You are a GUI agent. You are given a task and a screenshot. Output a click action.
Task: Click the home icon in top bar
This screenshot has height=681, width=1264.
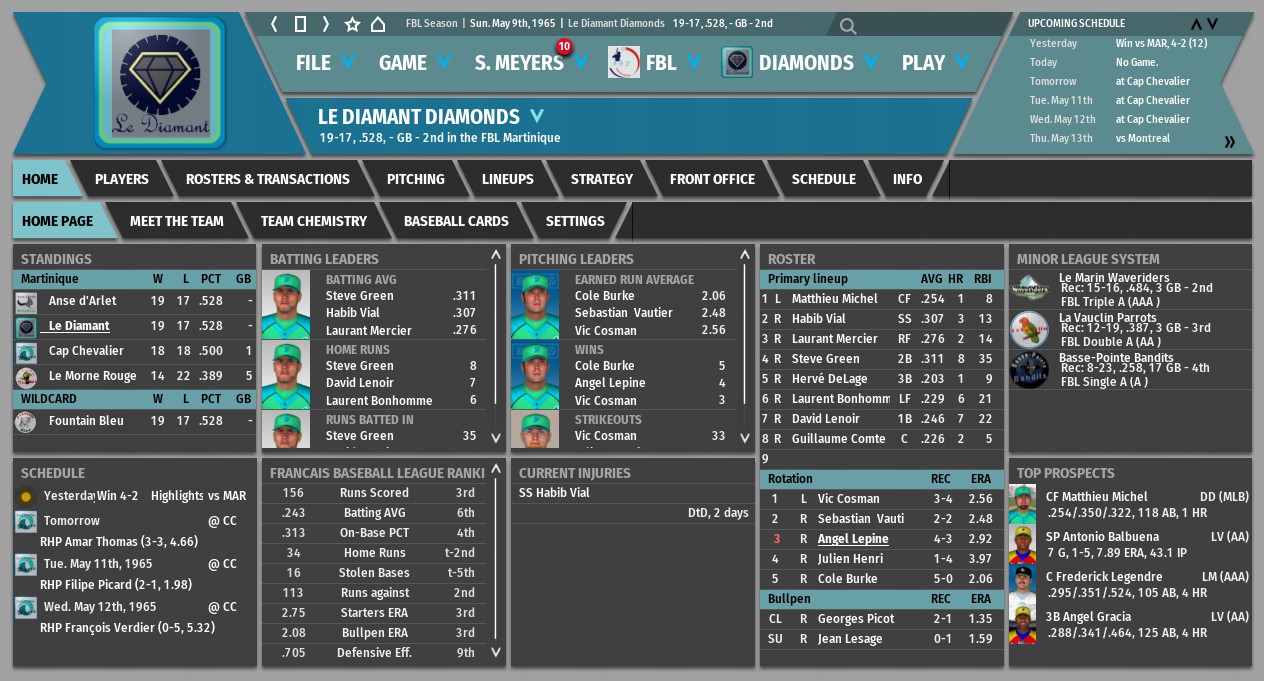[x=378, y=24]
